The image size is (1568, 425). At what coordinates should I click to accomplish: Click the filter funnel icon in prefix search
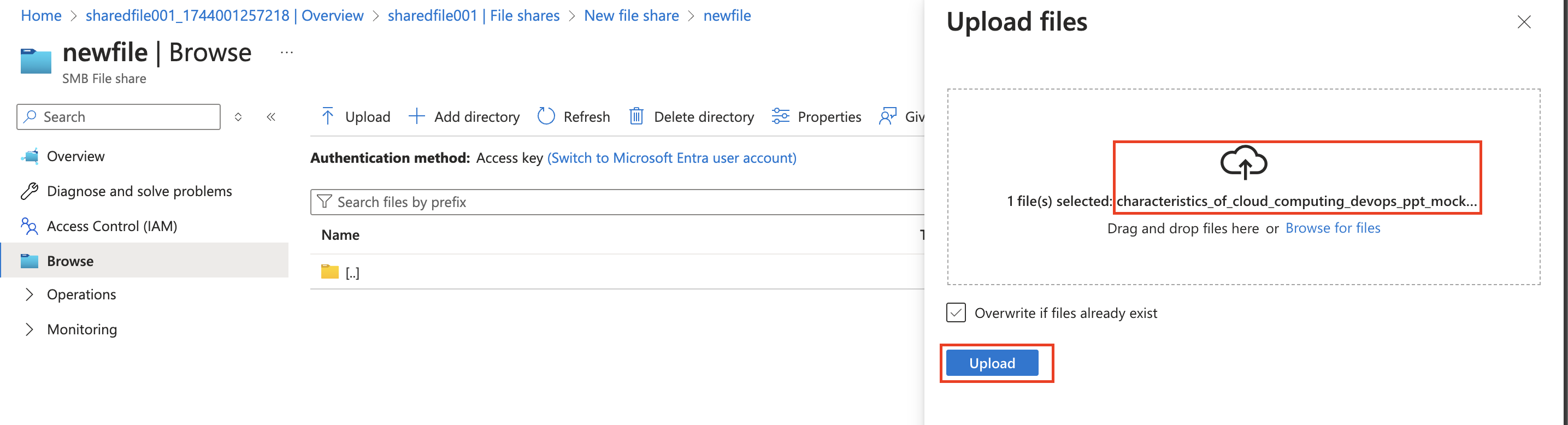(x=325, y=202)
